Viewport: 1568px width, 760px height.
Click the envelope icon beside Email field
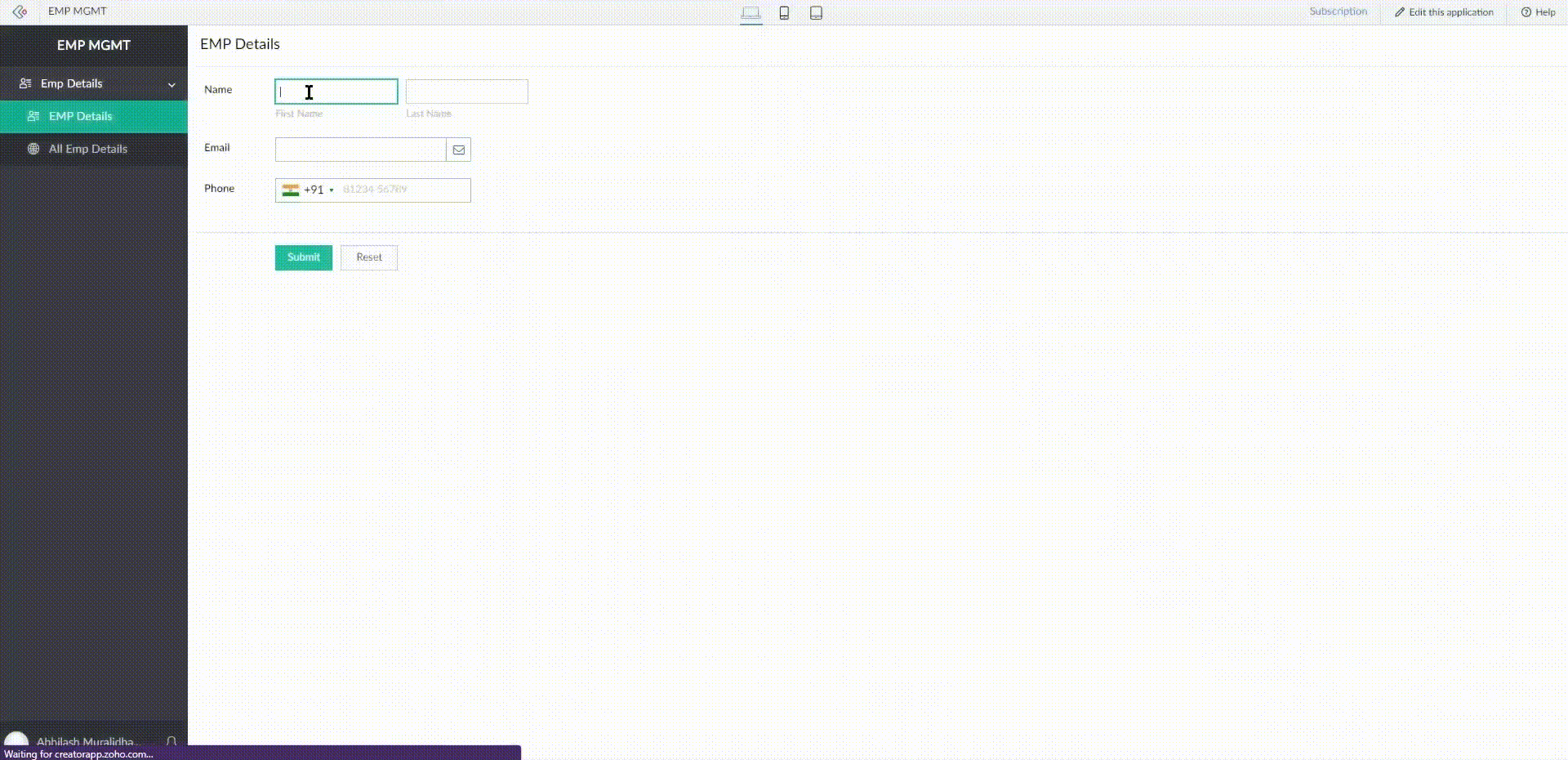[x=459, y=150]
